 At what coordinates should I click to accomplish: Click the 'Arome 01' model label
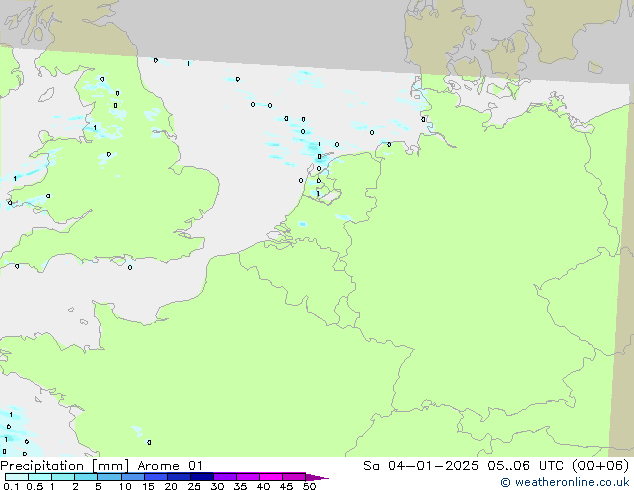170,466
